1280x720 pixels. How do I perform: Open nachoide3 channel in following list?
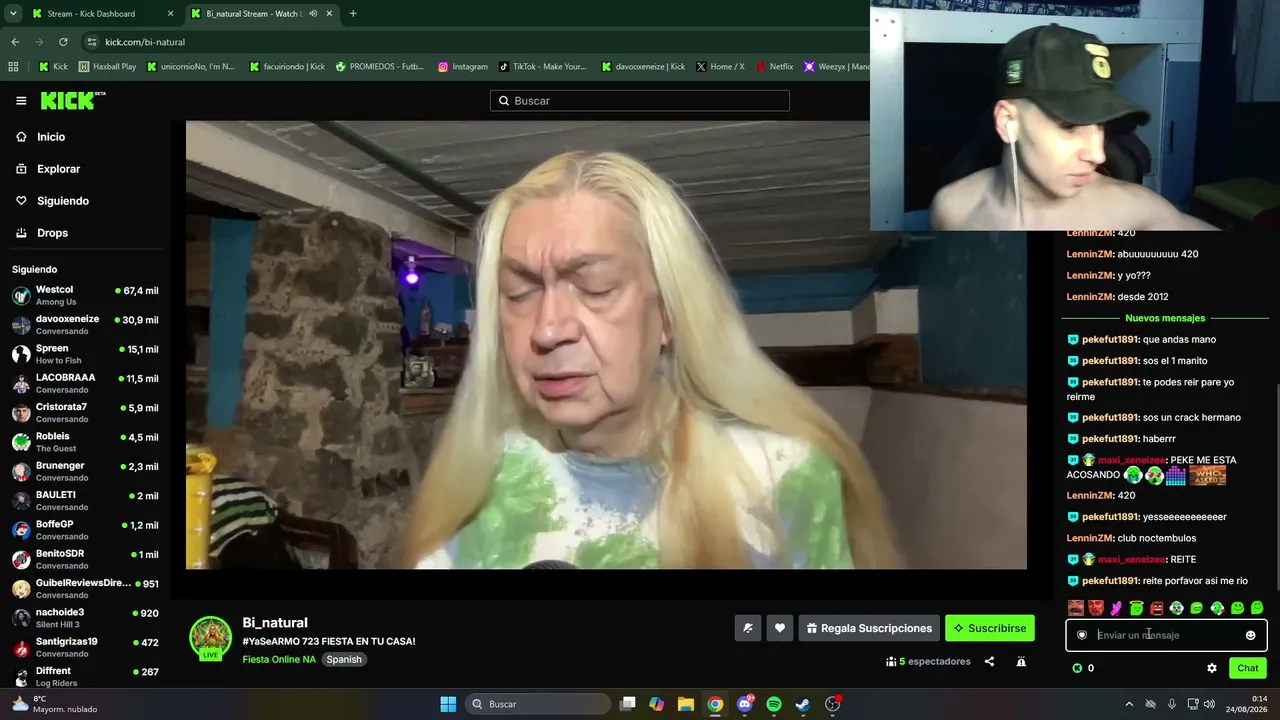click(x=85, y=617)
